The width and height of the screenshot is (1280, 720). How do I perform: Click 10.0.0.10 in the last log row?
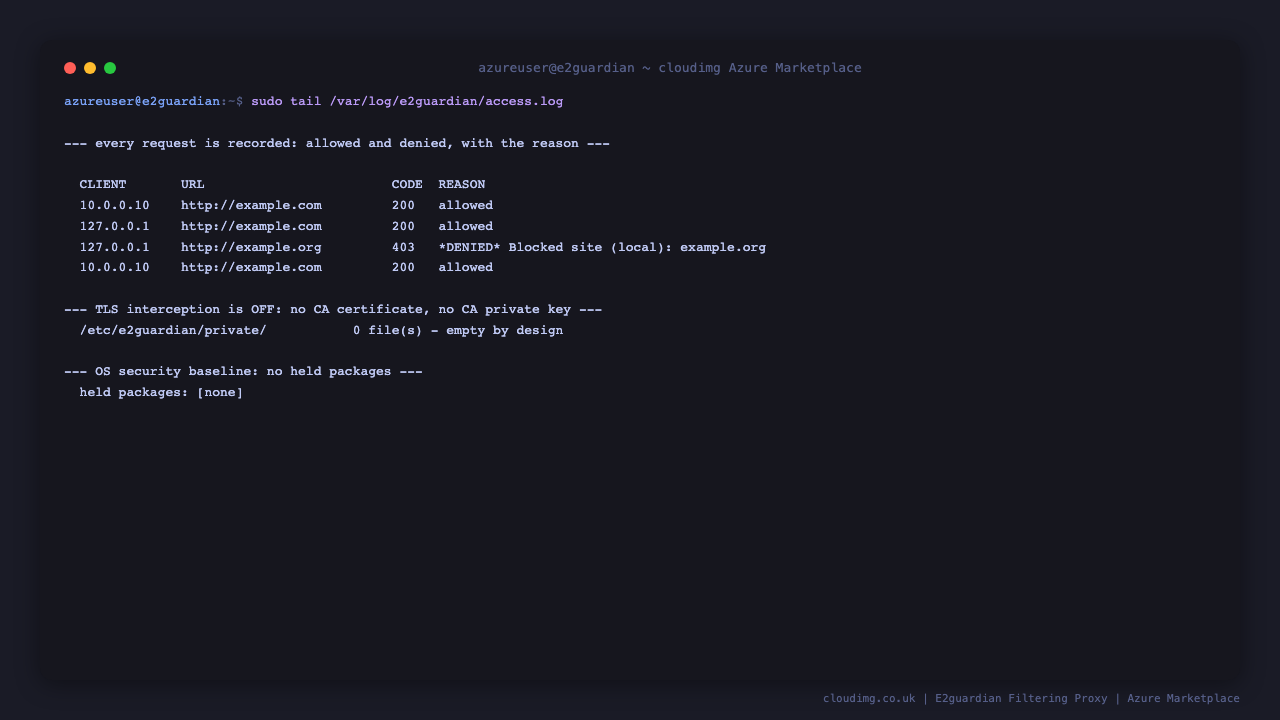[x=115, y=267]
